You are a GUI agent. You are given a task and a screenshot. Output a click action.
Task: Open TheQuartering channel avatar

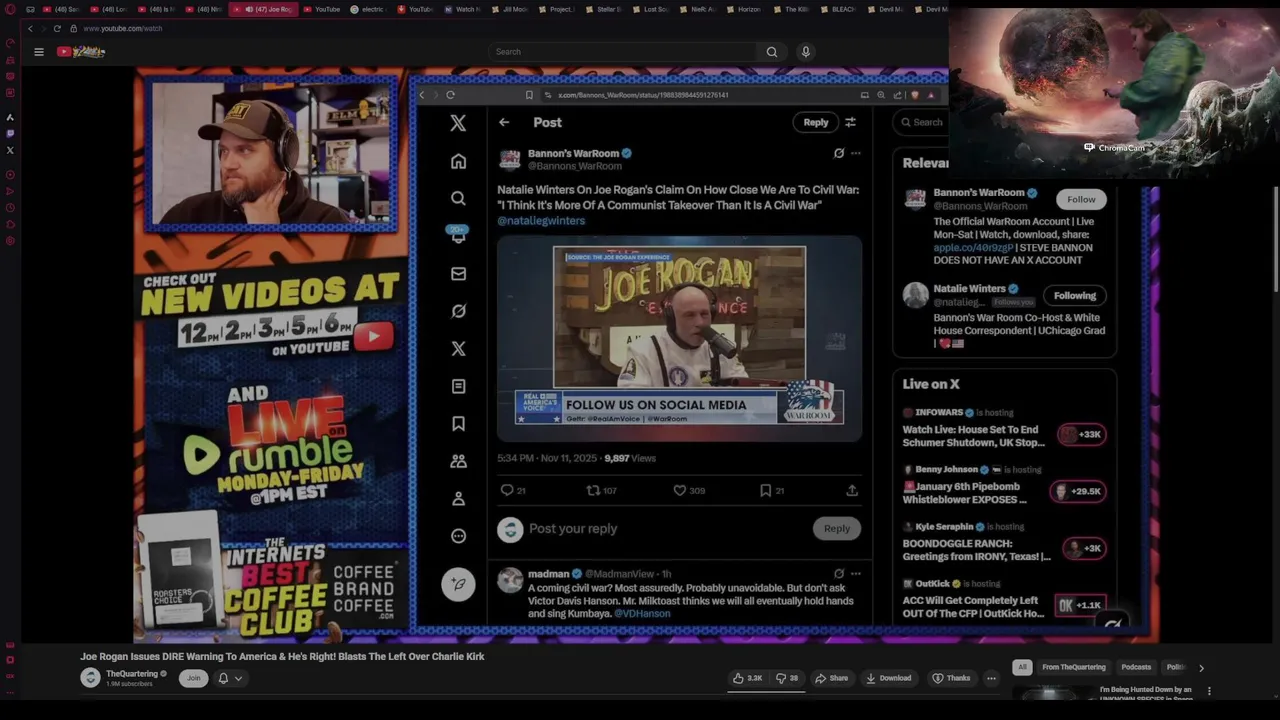pyautogui.click(x=90, y=678)
